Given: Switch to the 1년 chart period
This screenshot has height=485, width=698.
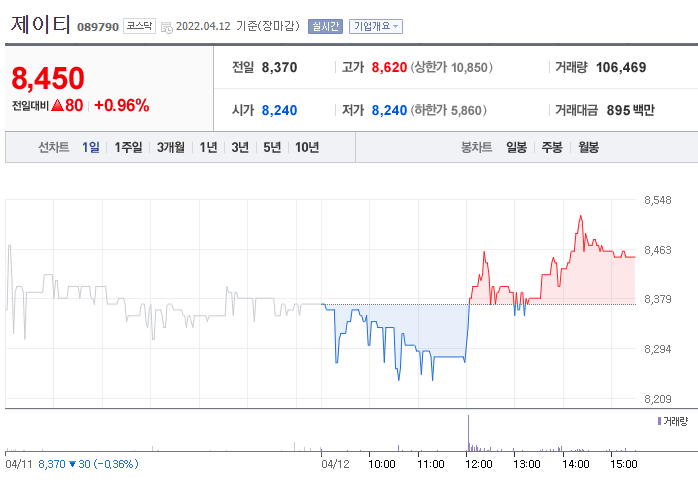Looking at the screenshot, I should 208,147.
